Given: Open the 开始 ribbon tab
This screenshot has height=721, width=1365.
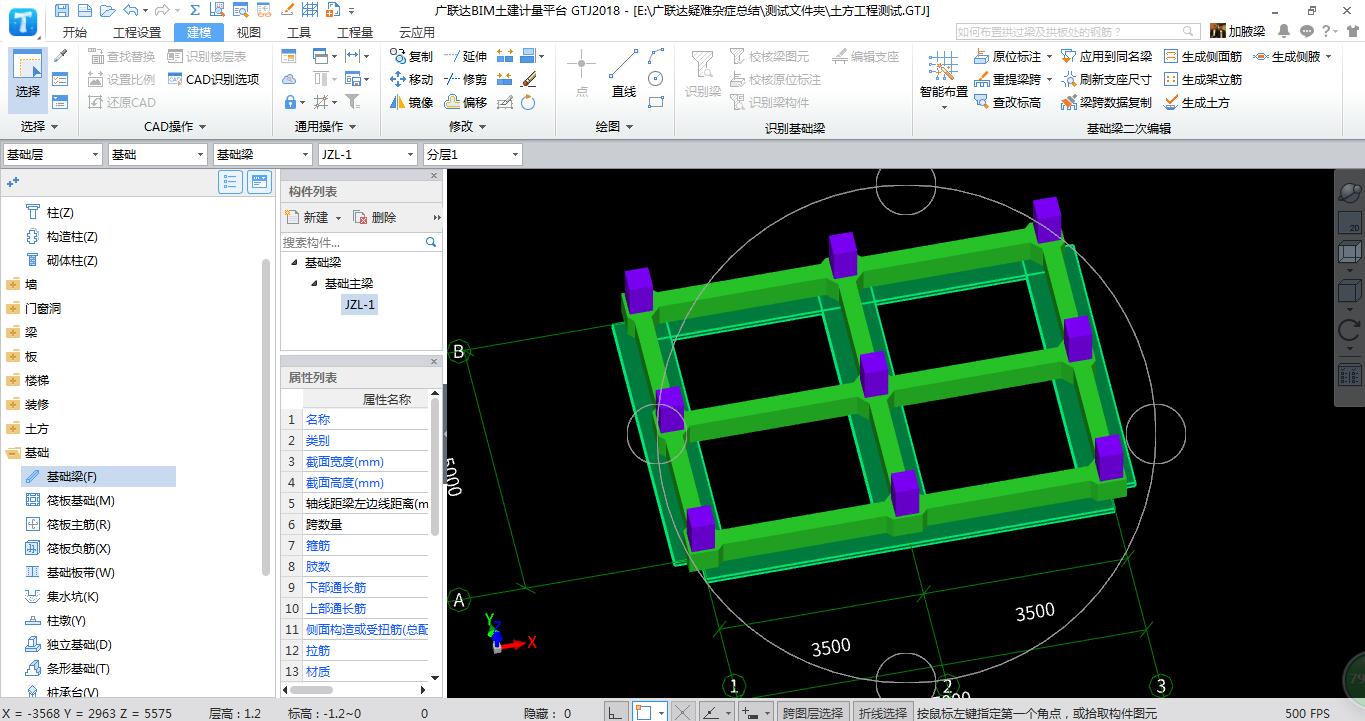Looking at the screenshot, I should (75, 32).
